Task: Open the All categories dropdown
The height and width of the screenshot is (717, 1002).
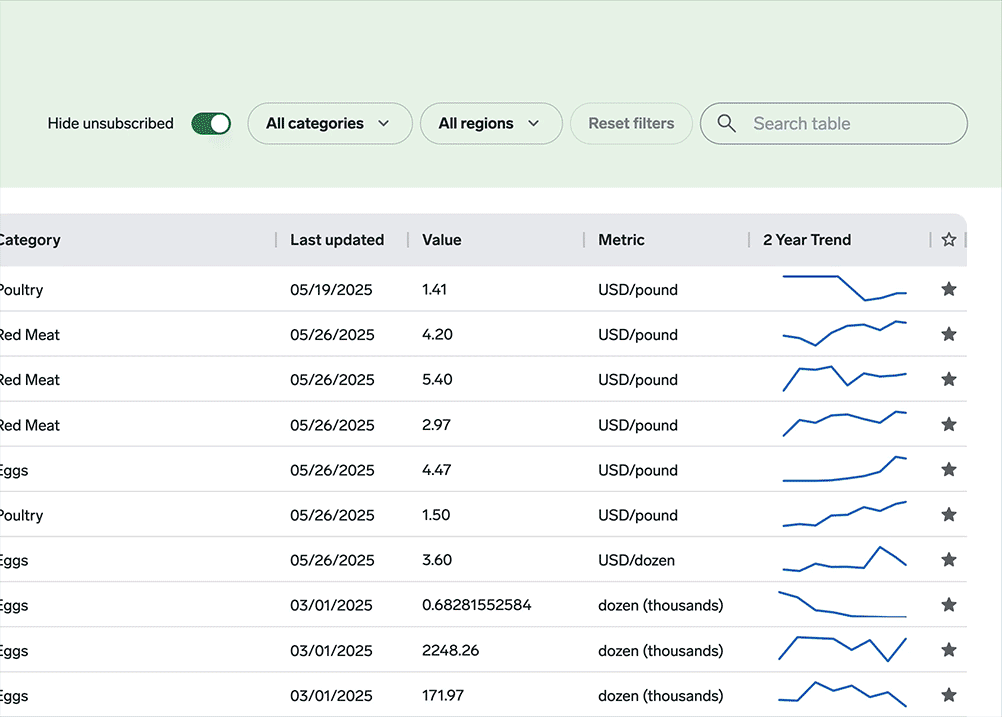Action: pyautogui.click(x=330, y=123)
